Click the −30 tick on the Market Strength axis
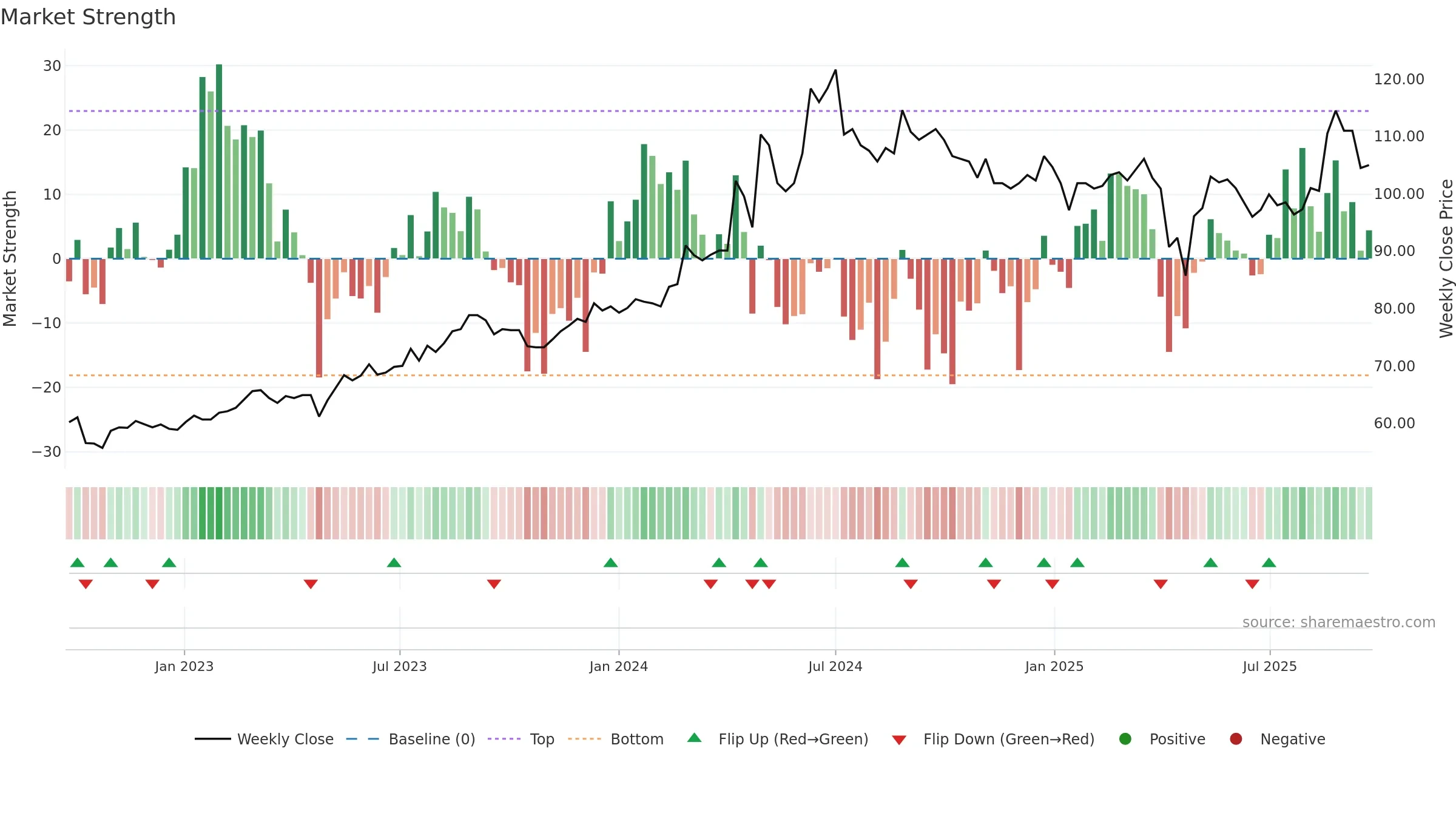 [47, 452]
